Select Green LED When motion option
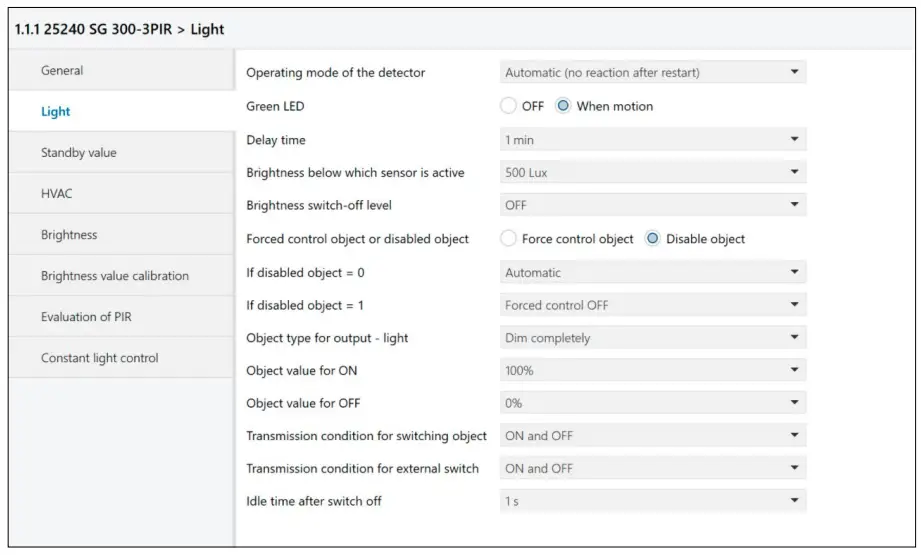 (x=564, y=106)
